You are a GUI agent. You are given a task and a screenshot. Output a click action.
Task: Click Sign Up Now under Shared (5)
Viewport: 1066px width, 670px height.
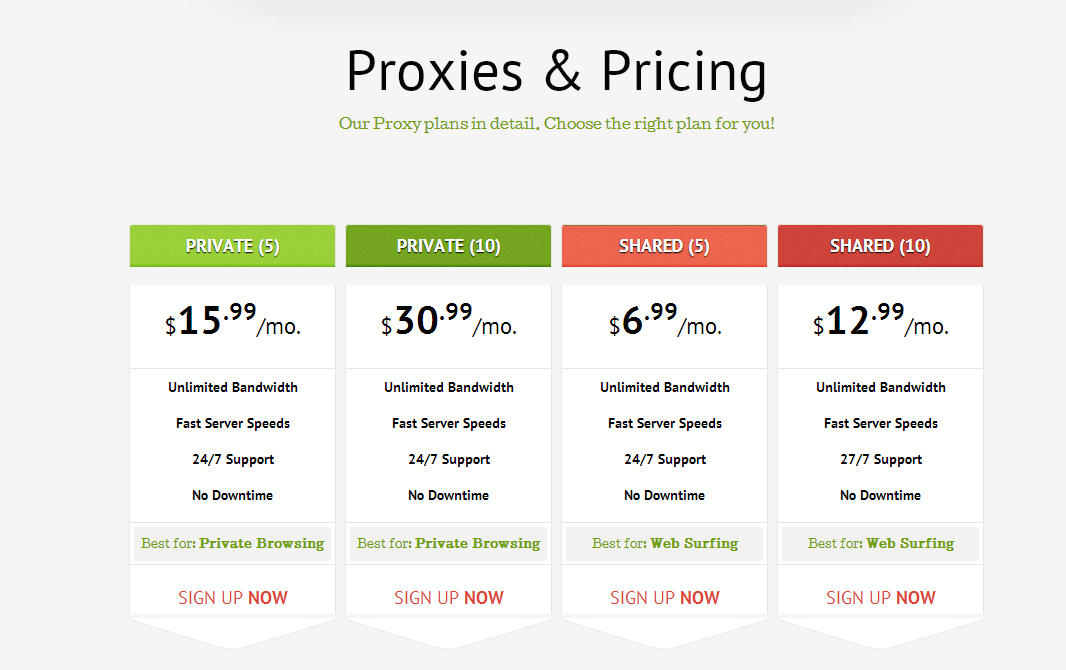[664, 597]
